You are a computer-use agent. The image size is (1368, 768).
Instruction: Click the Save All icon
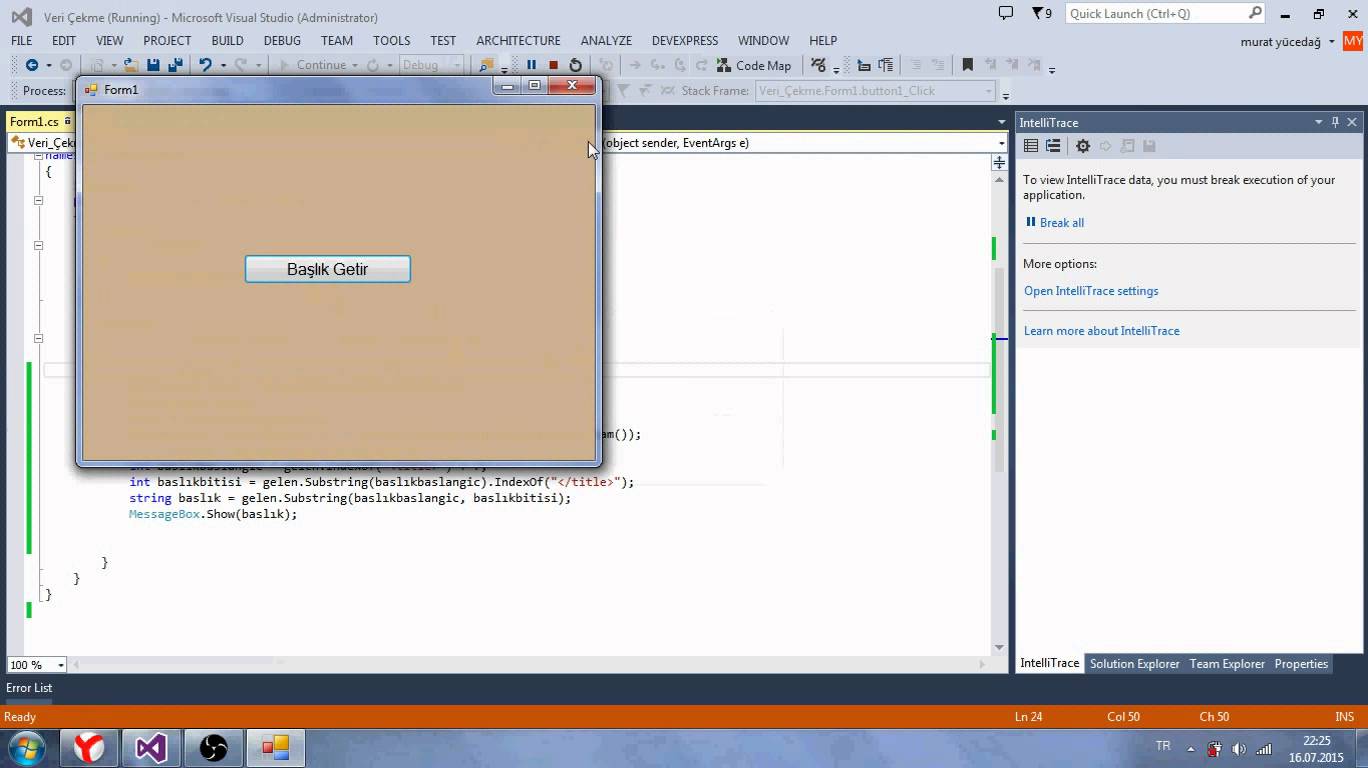(175, 65)
